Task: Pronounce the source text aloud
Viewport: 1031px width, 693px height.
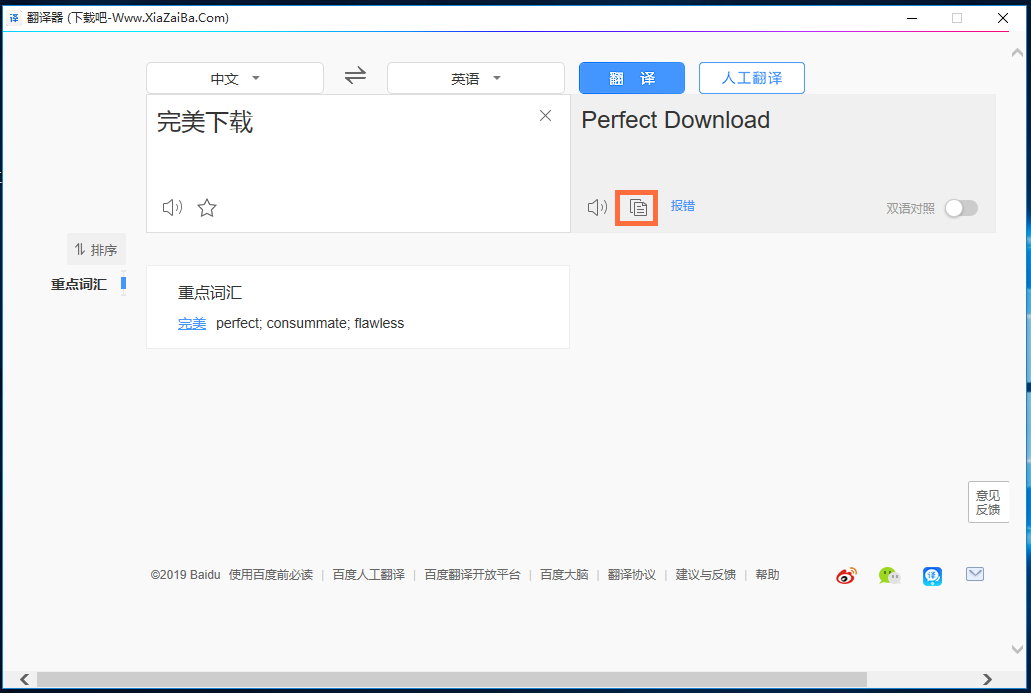Action: (x=171, y=207)
